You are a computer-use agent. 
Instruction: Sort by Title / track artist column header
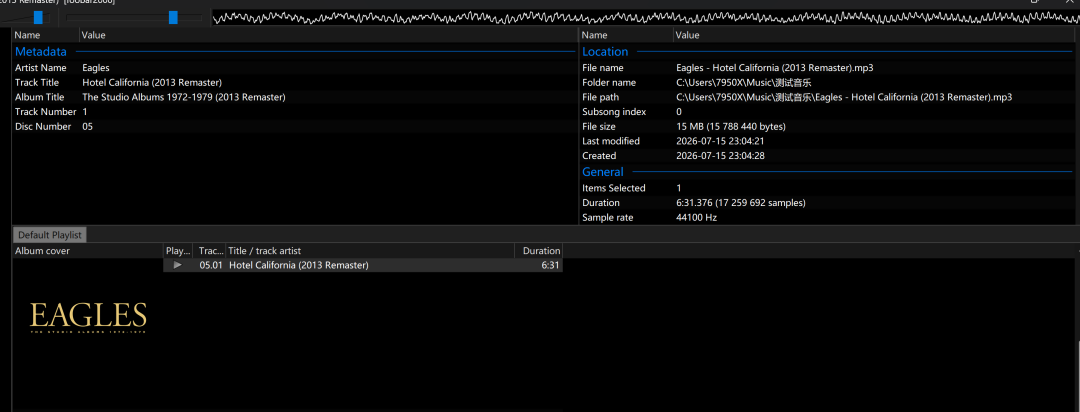(370, 251)
